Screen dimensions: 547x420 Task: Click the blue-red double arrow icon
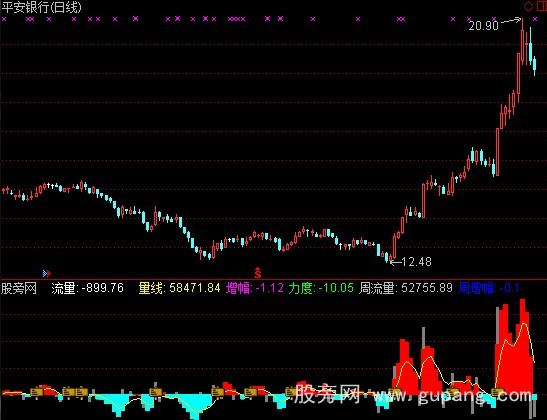(47, 273)
